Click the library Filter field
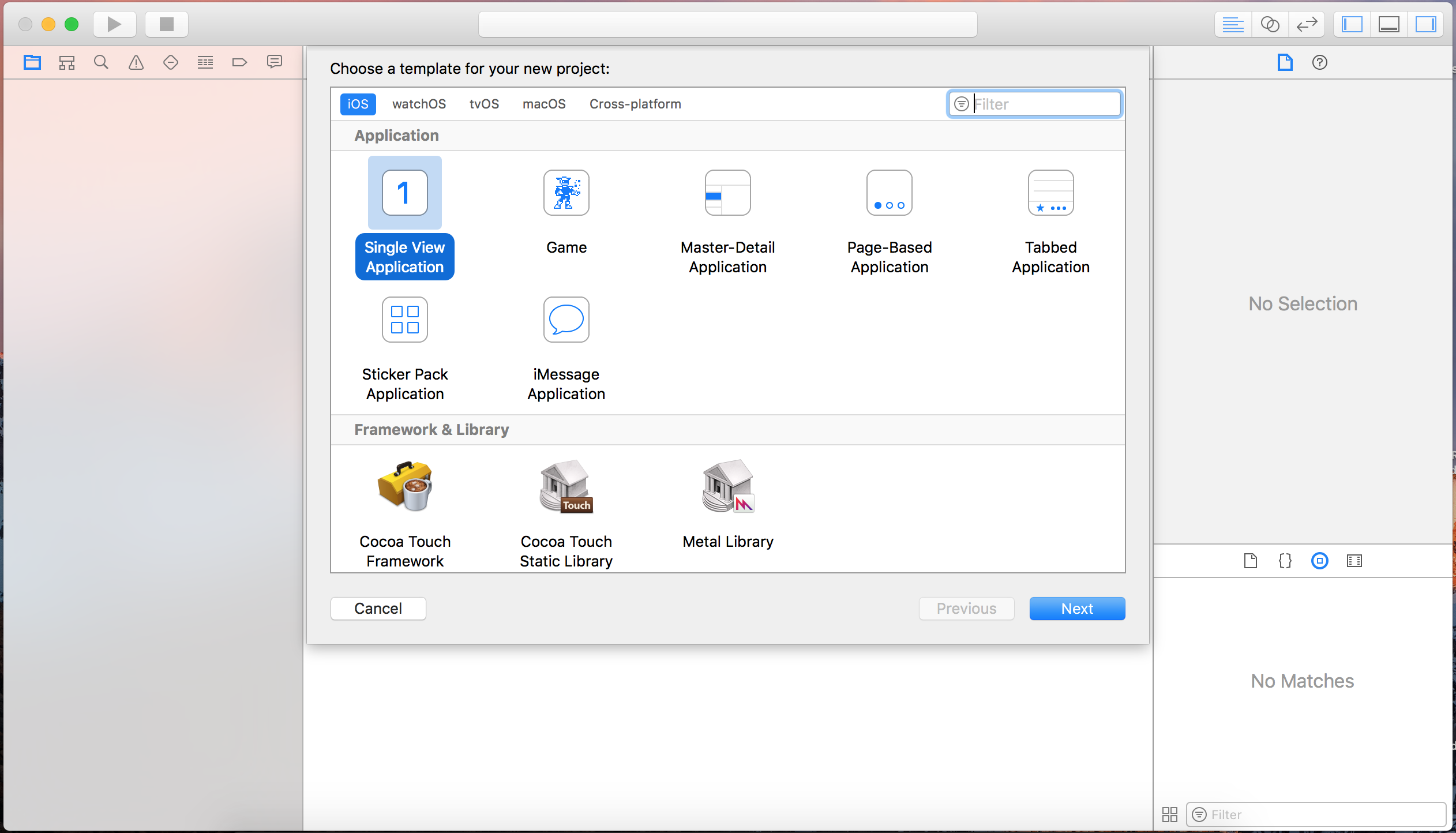 point(1316,815)
